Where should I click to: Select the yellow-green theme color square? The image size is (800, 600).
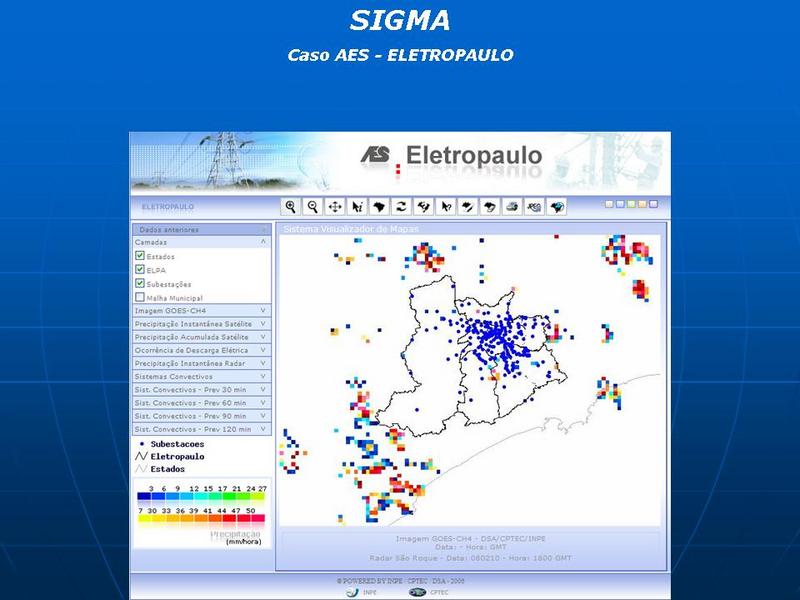coord(631,204)
